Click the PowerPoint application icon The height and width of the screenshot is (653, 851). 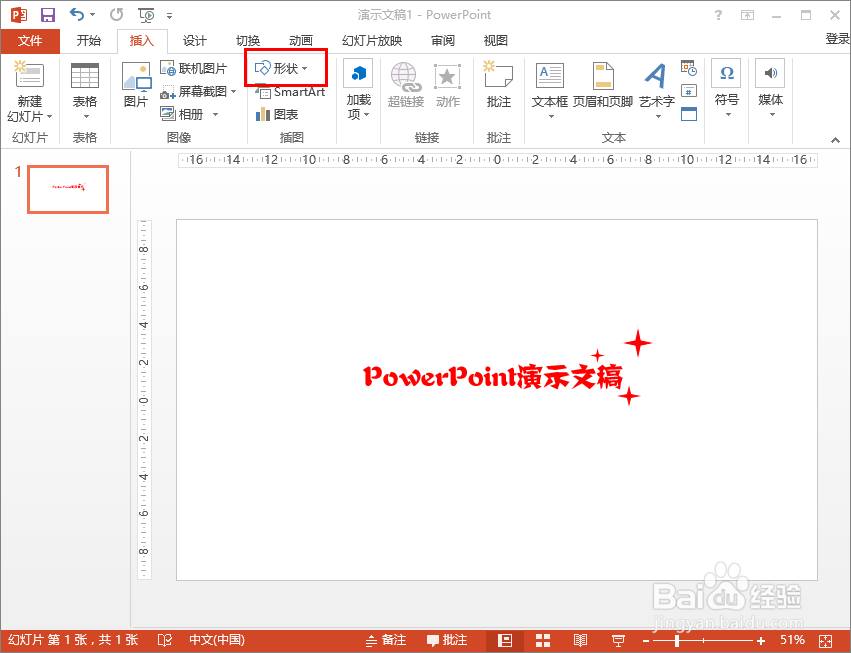tap(19, 15)
